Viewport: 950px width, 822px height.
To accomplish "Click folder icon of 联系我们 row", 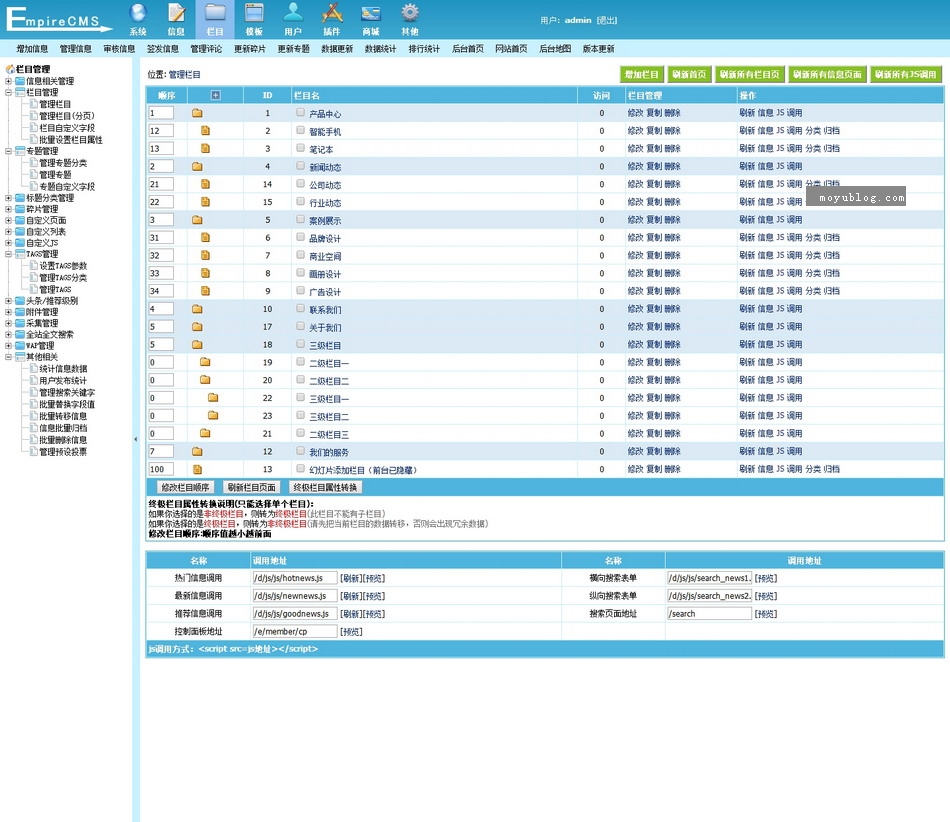I will (197, 309).
